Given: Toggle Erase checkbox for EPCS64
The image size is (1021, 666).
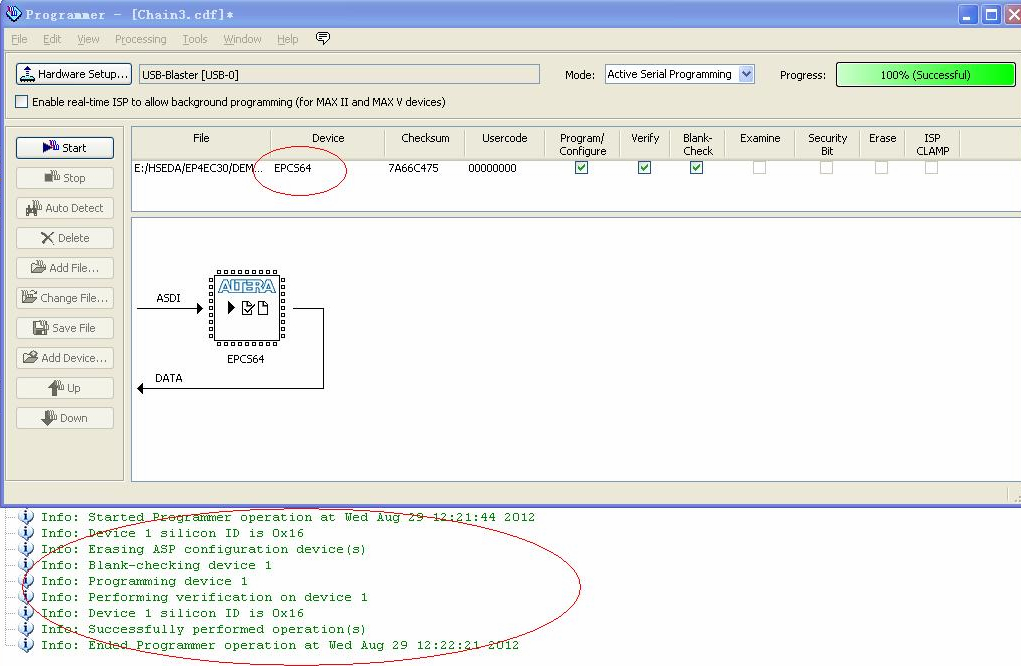Looking at the screenshot, I should pyautogui.click(x=881, y=167).
